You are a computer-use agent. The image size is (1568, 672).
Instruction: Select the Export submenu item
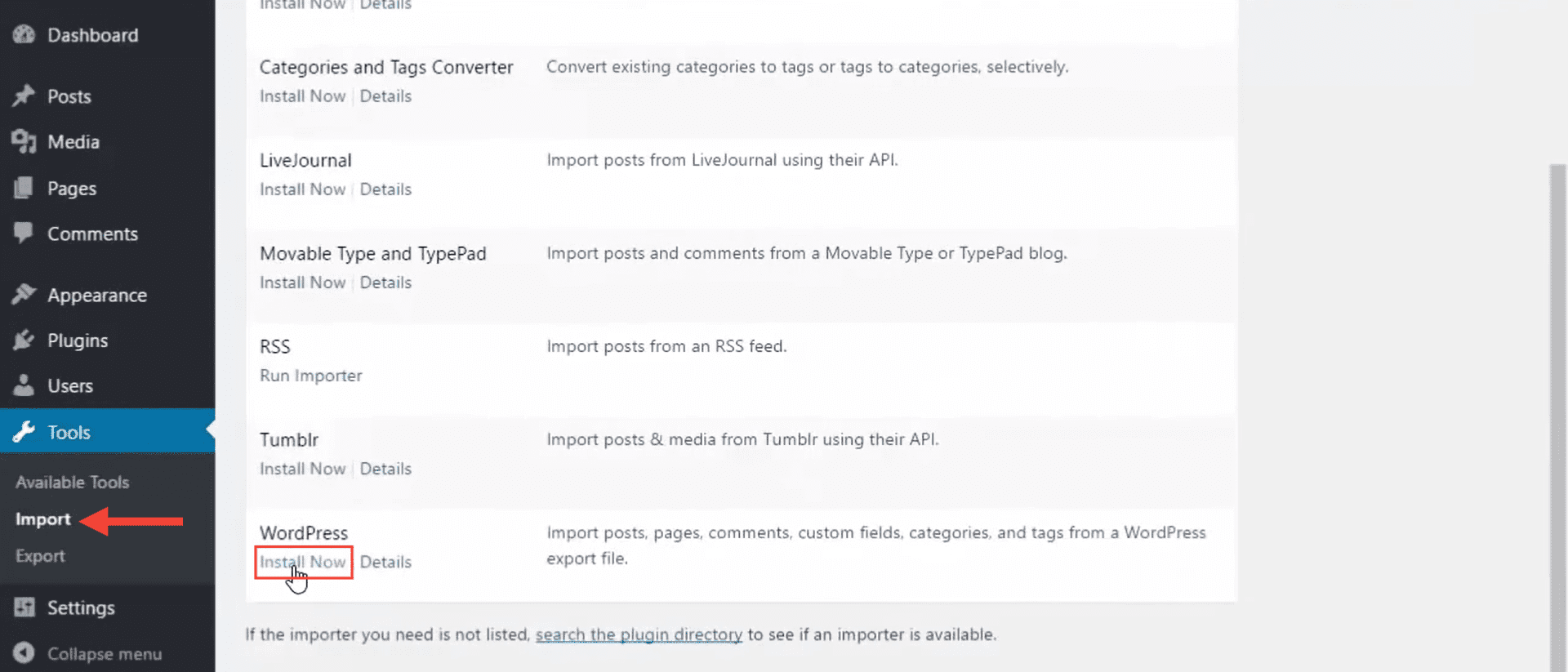[x=40, y=556]
